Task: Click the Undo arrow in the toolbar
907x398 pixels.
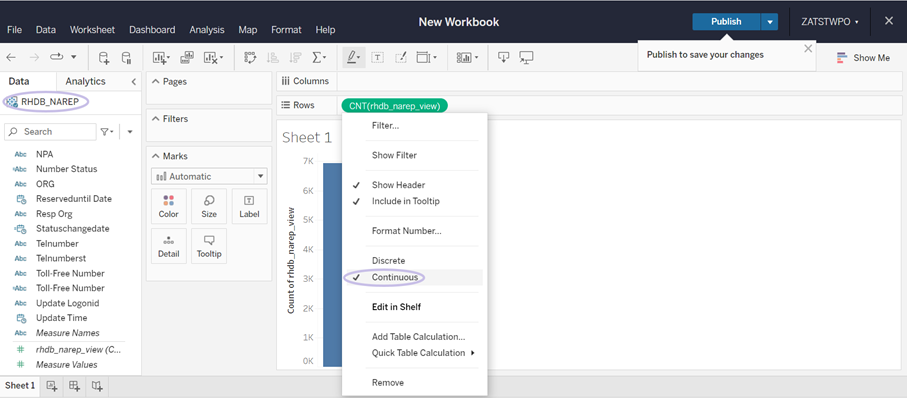Action: tap(11, 57)
